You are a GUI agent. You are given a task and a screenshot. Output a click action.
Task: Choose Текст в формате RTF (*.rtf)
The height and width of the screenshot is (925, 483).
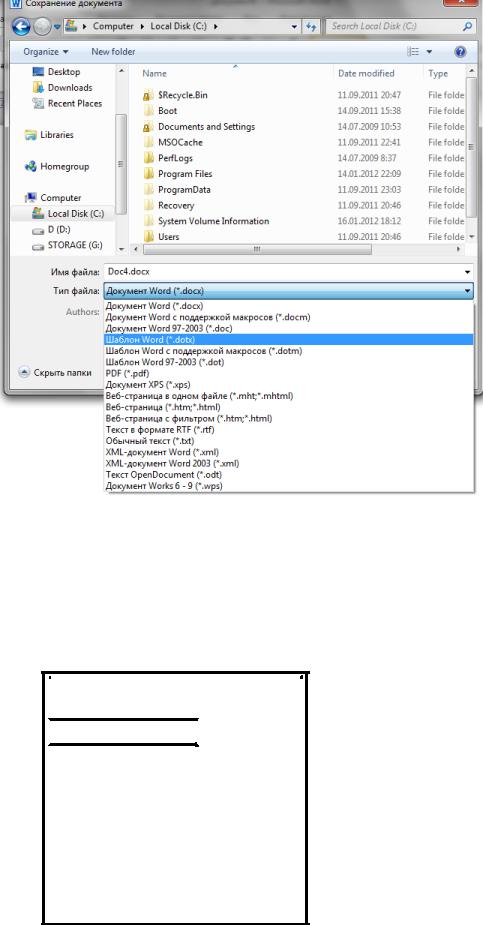(x=289, y=429)
